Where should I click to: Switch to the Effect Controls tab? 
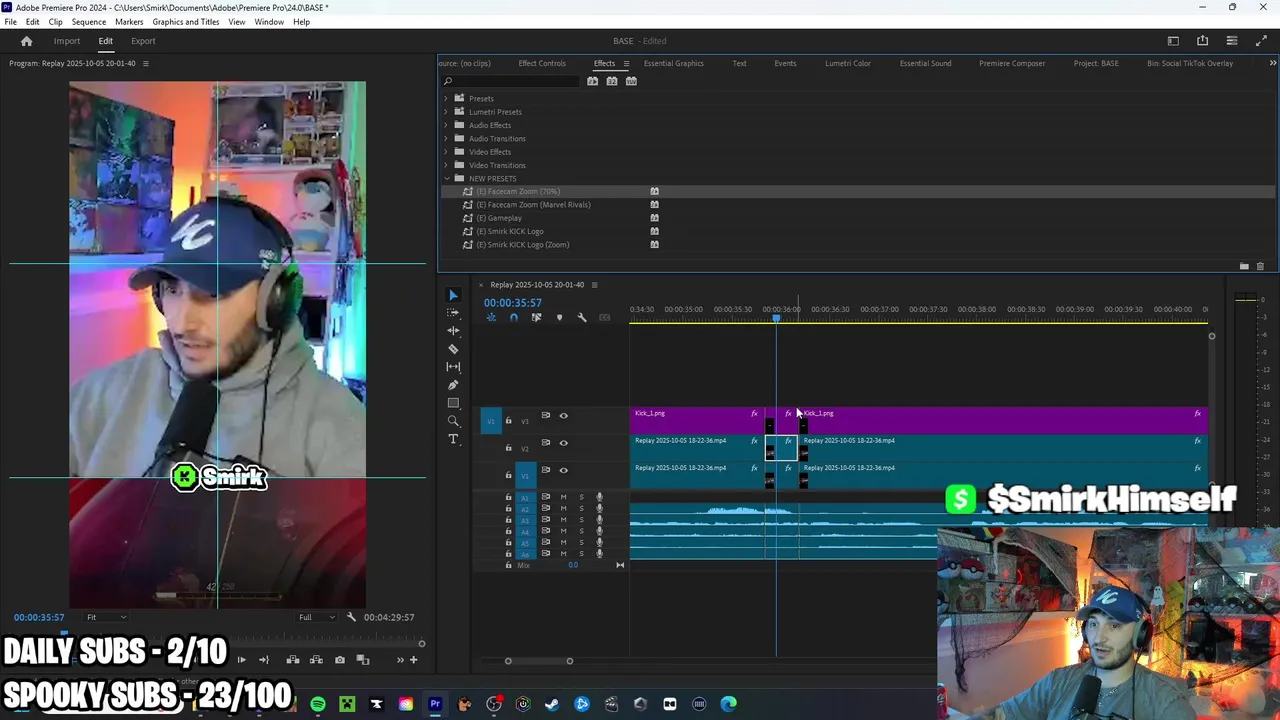point(542,63)
